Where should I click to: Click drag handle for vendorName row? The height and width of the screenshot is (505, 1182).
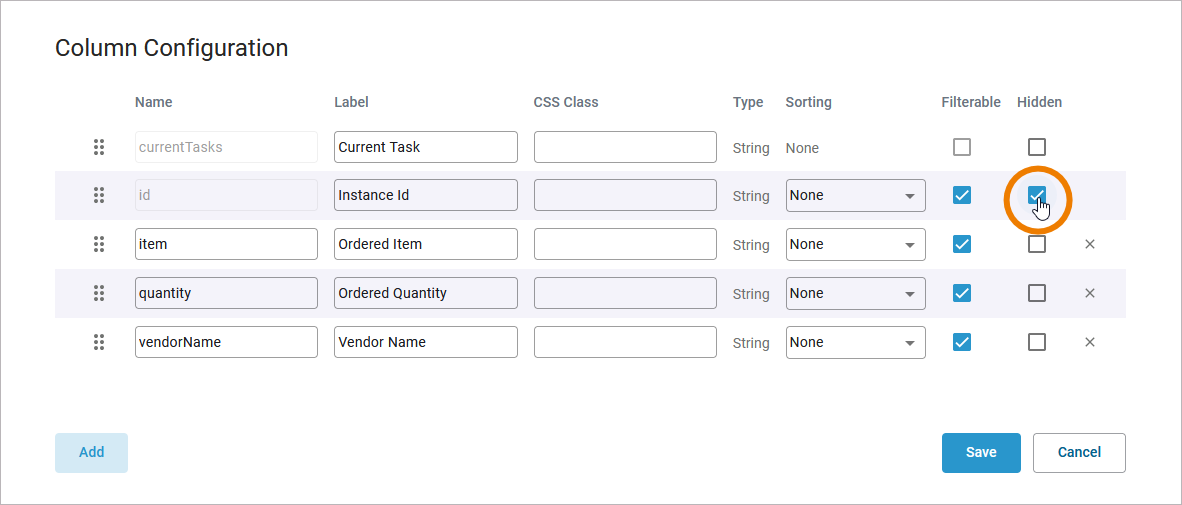pyautogui.click(x=99, y=342)
